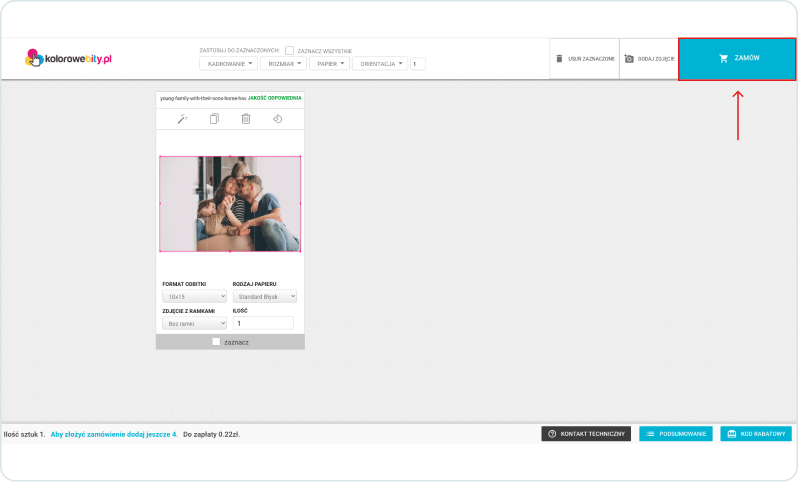The image size is (798, 482).
Task: Choose paper type in Rodzaj papieru select
Action: 264,297
